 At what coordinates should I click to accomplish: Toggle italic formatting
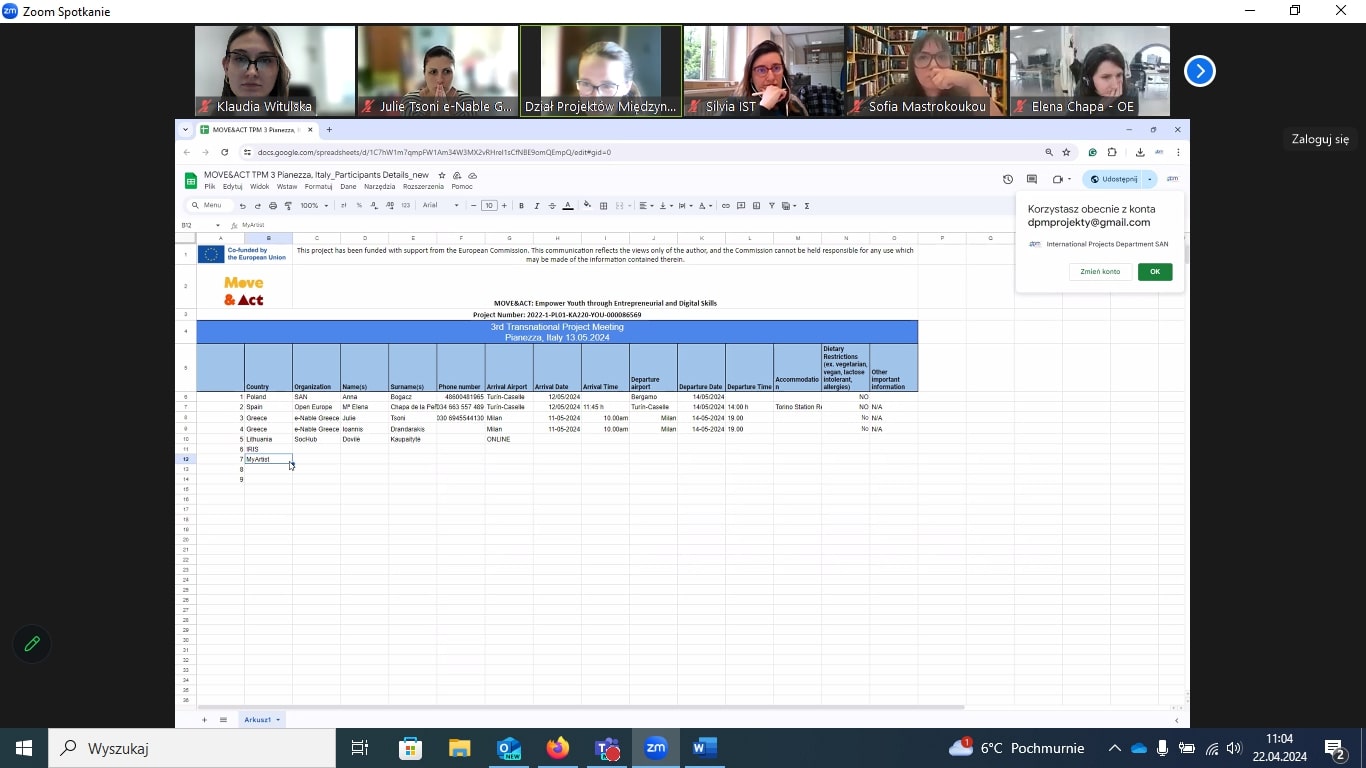coord(537,206)
